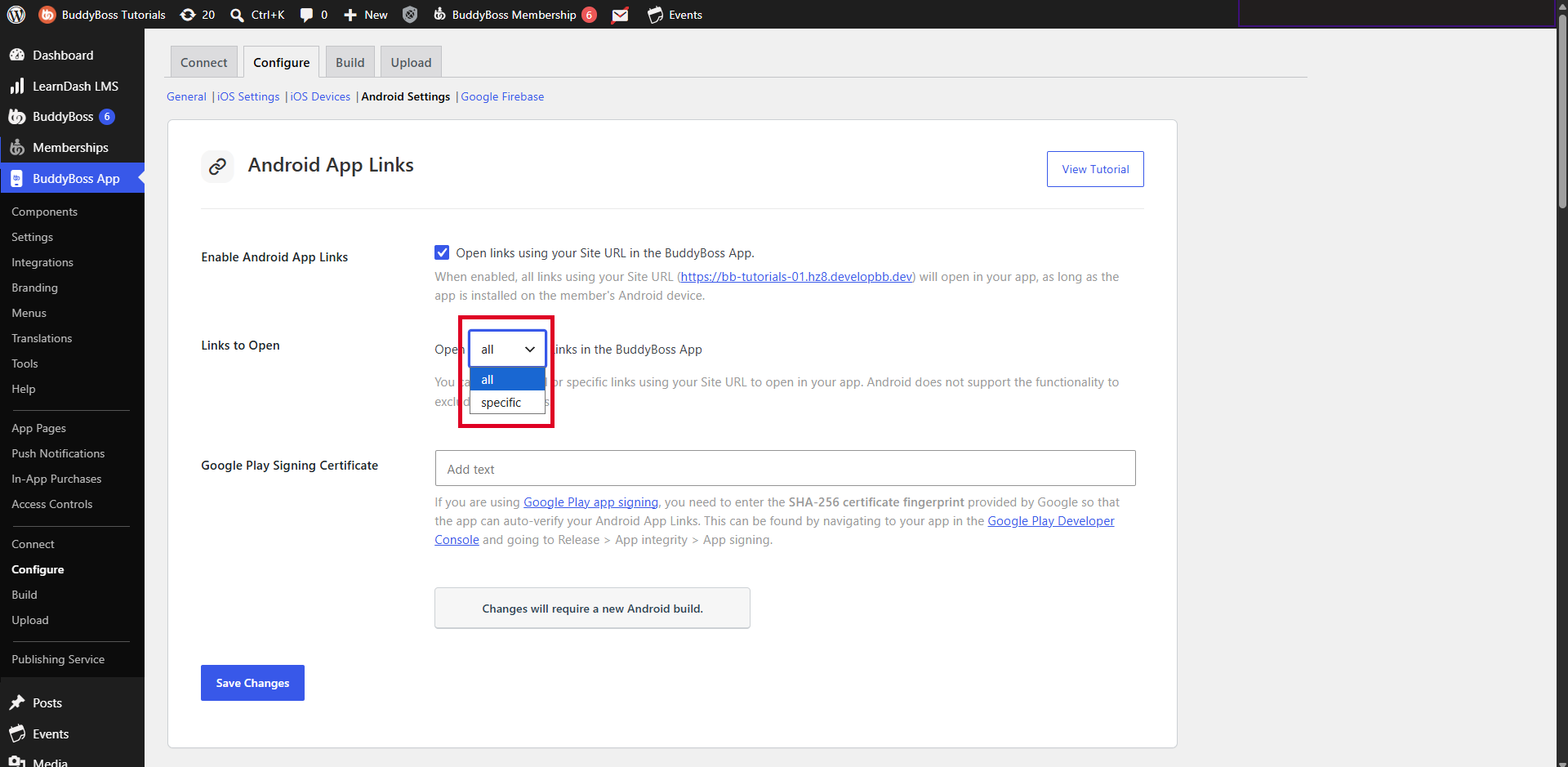Click the Android App Links chain icon
Viewport: 1568px width, 767px height.
pos(217,167)
